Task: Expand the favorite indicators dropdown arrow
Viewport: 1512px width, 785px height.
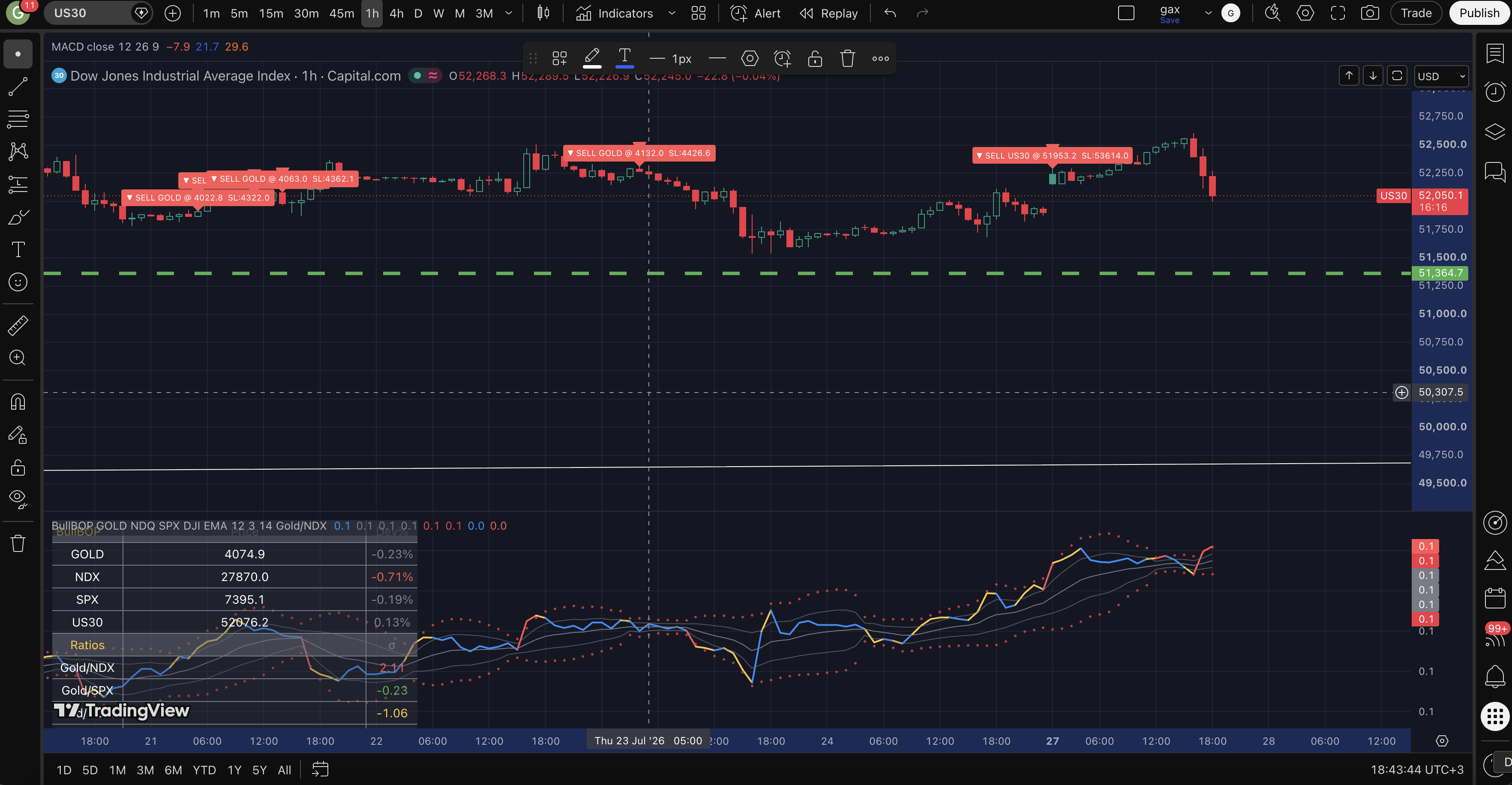Action: tap(672, 13)
